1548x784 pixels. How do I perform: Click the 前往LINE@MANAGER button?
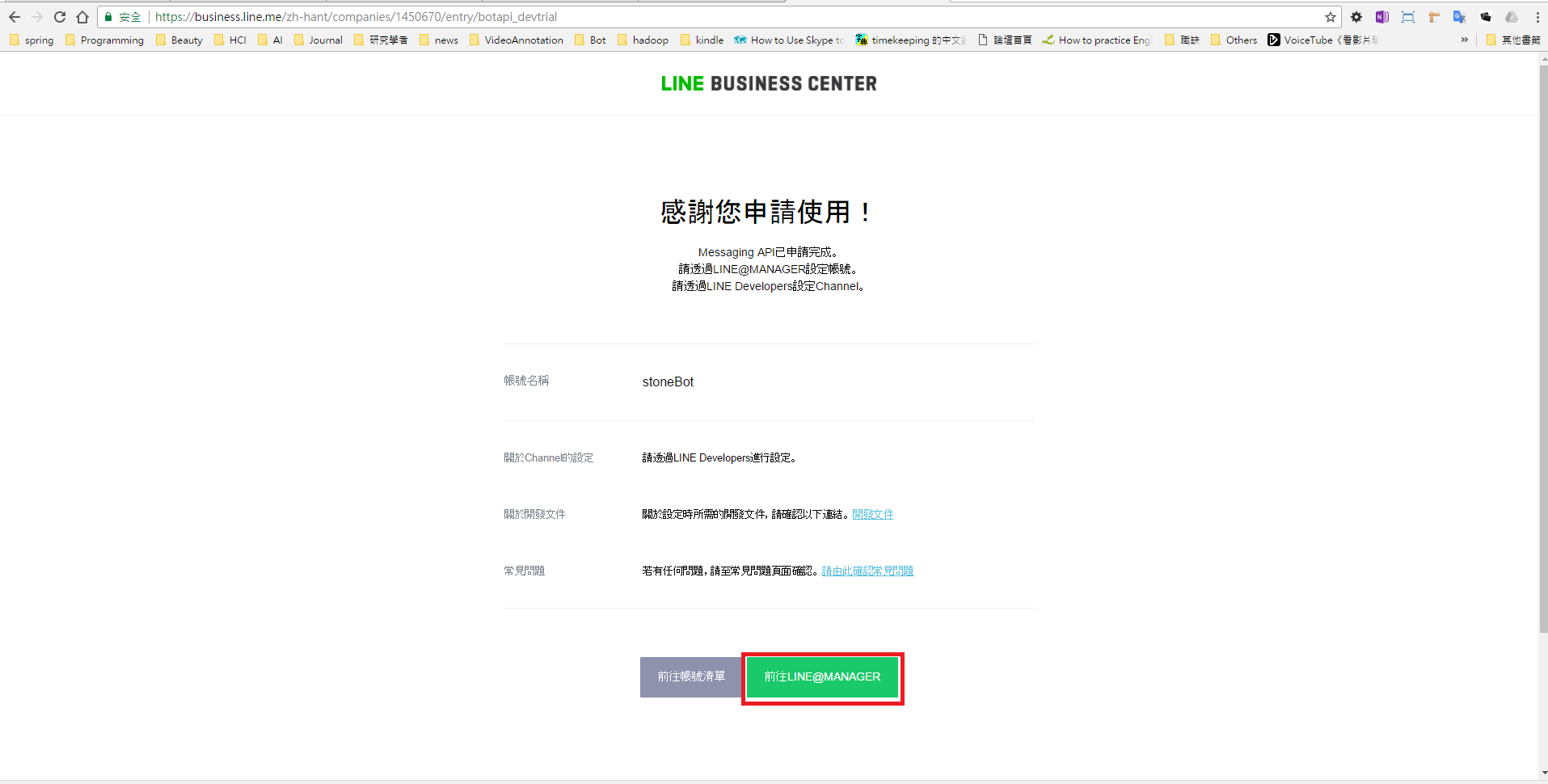click(822, 677)
